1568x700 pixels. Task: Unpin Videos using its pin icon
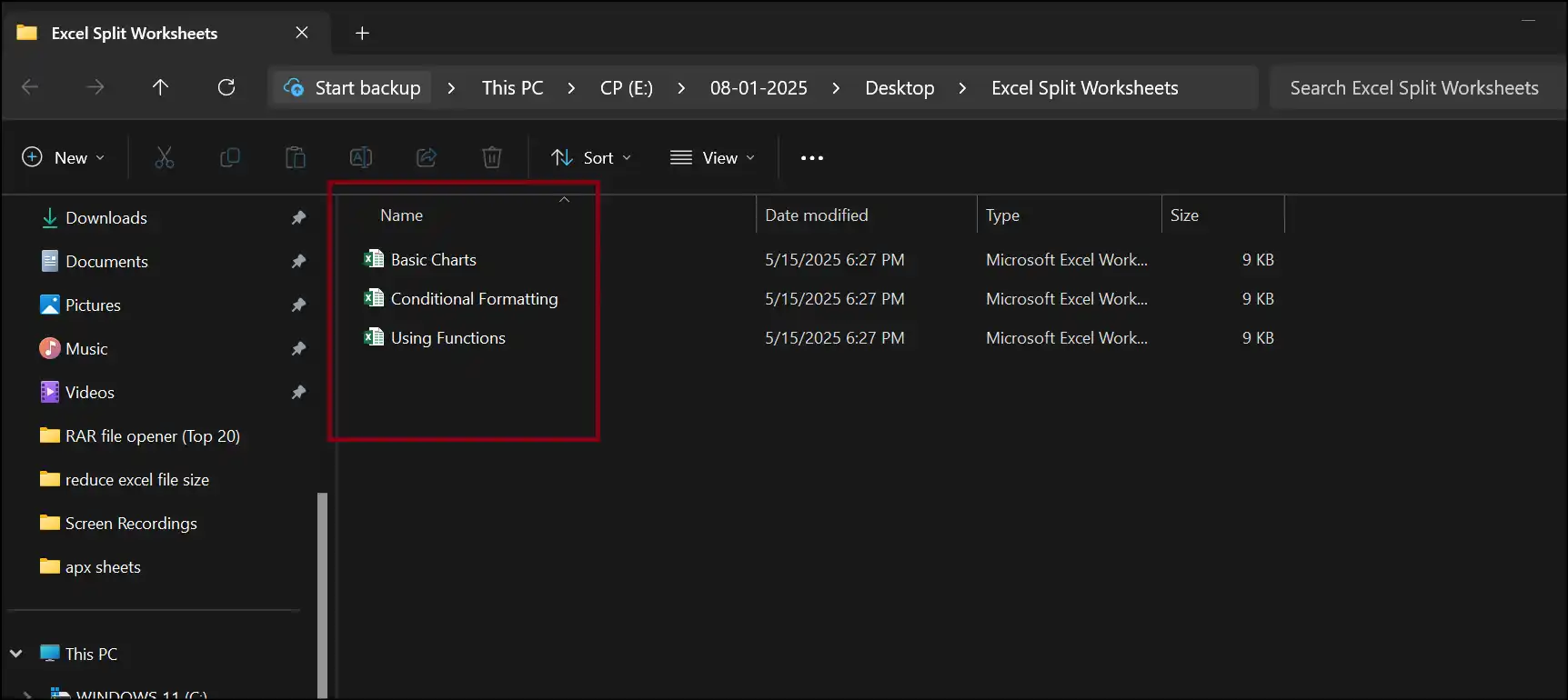[298, 392]
